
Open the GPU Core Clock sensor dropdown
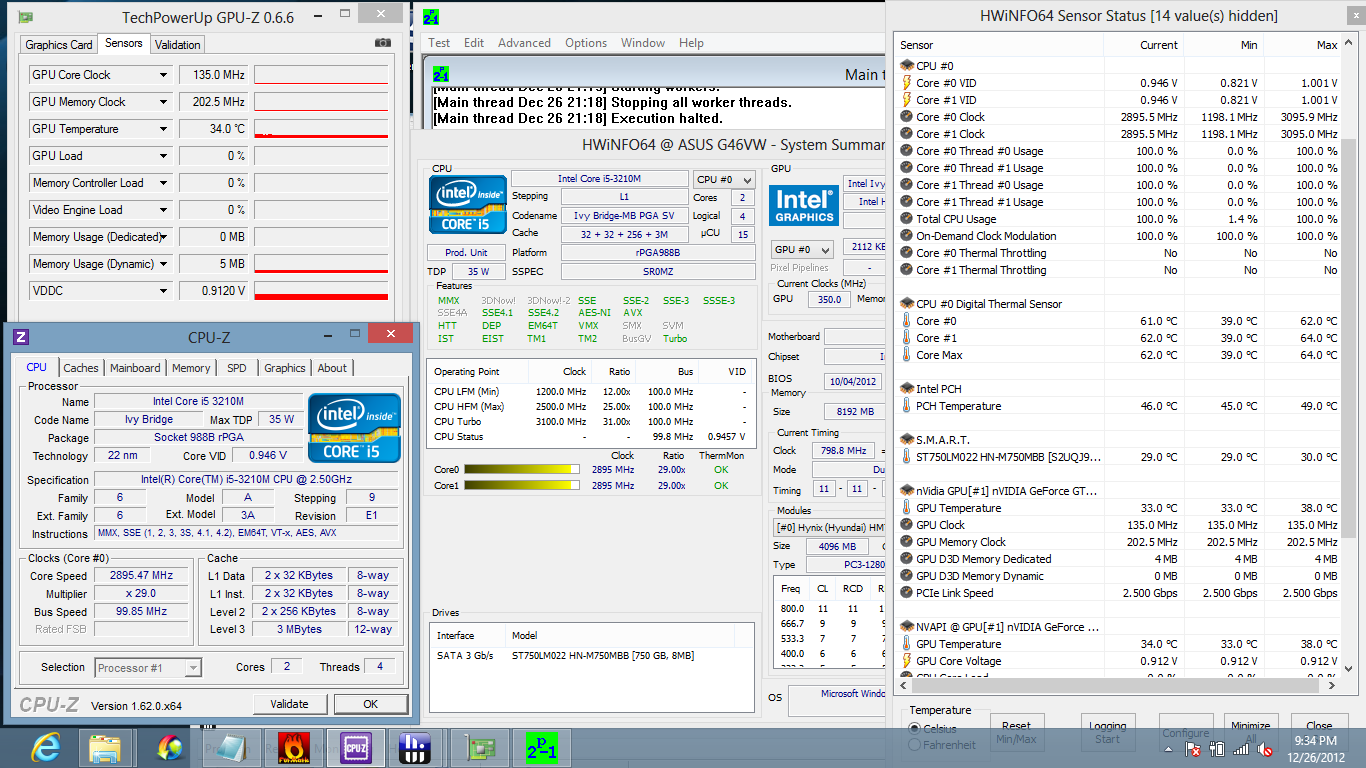163,75
